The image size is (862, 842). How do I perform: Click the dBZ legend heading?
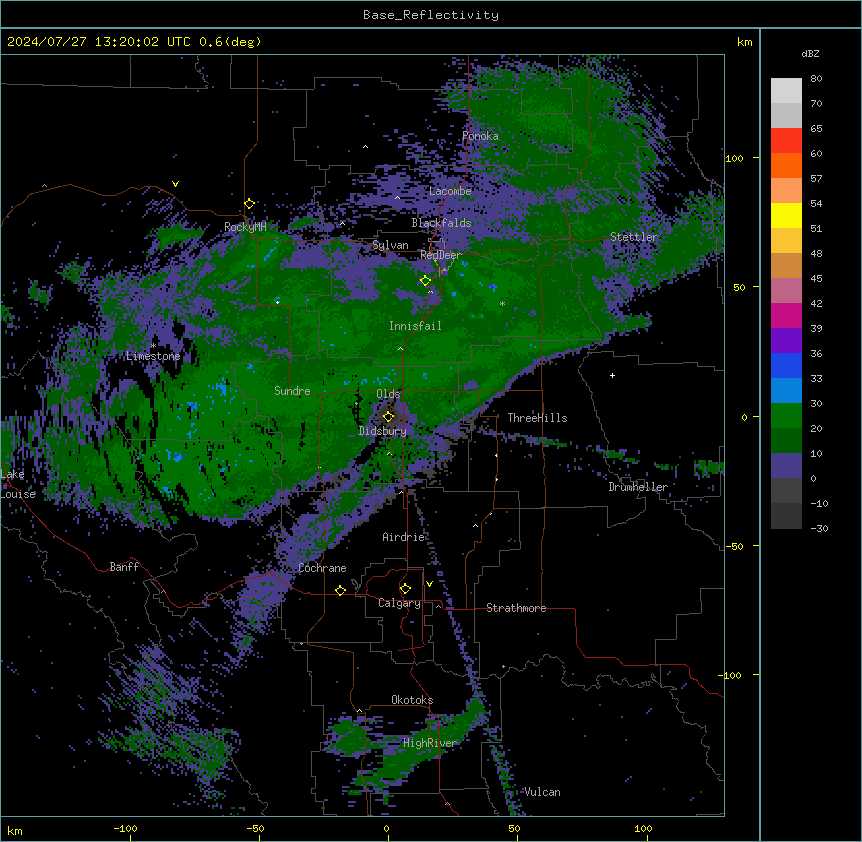coord(810,54)
